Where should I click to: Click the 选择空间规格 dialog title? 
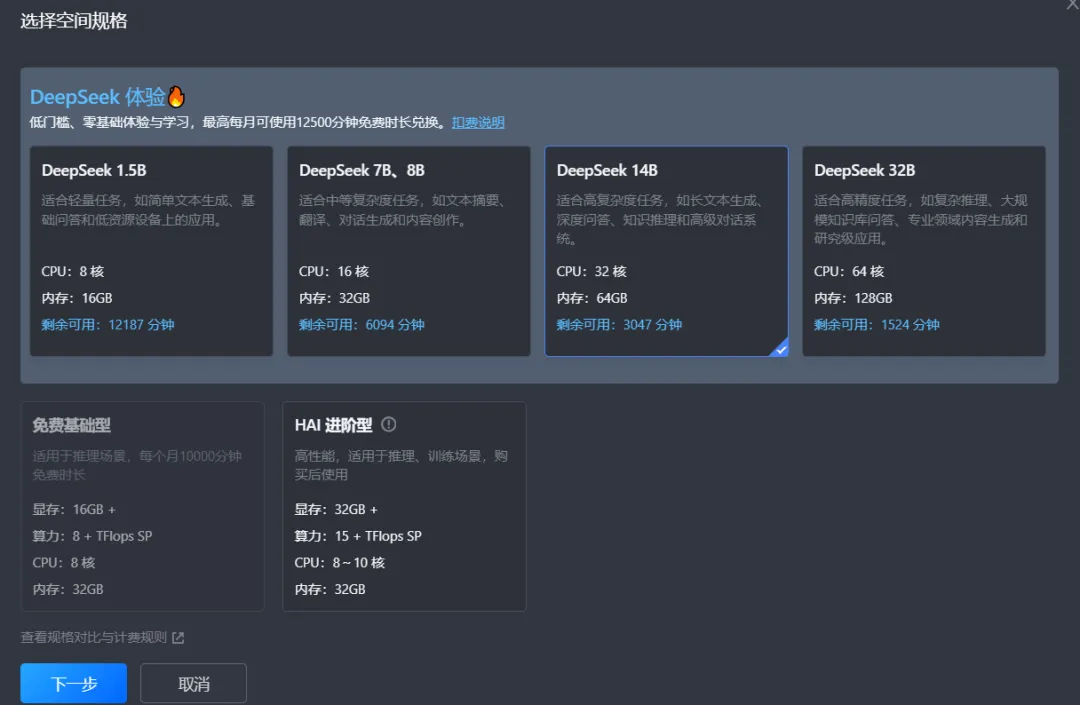(x=74, y=21)
